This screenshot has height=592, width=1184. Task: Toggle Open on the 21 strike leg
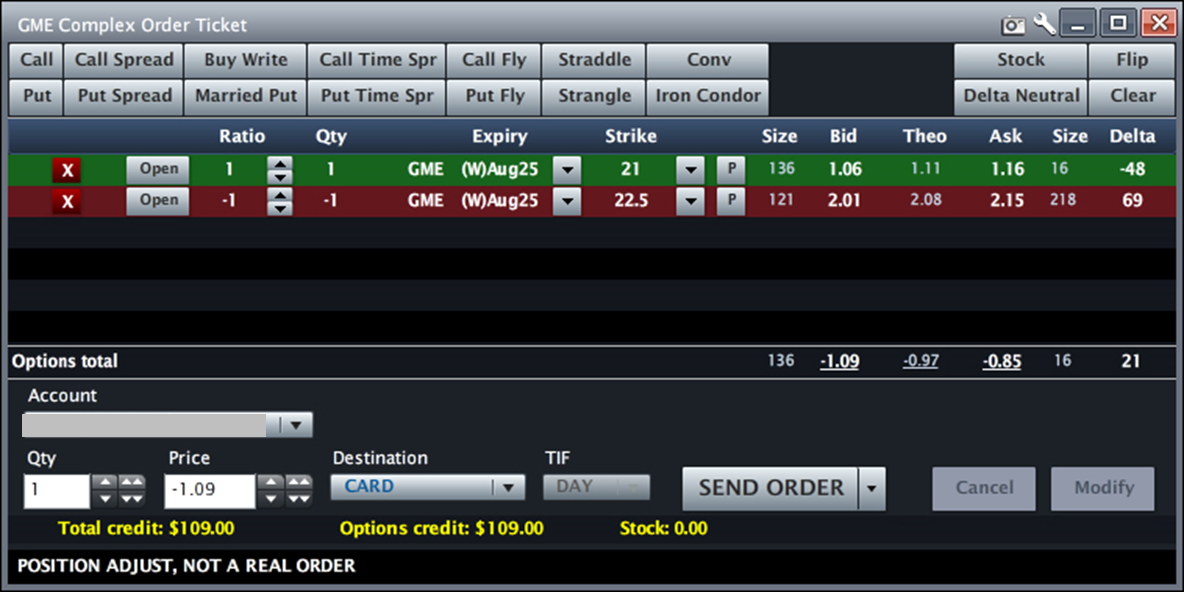(x=158, y=169)
